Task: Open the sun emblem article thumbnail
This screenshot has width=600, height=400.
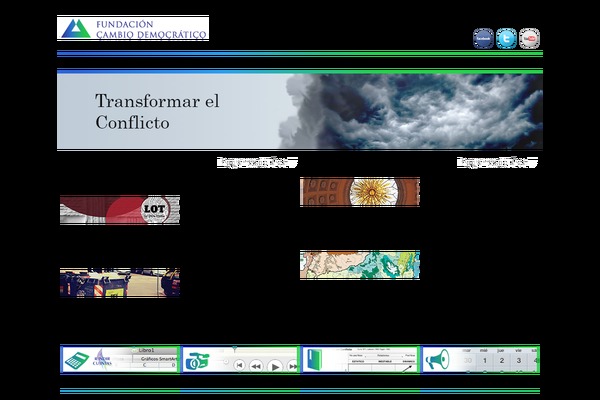Action: click(359, 192)
